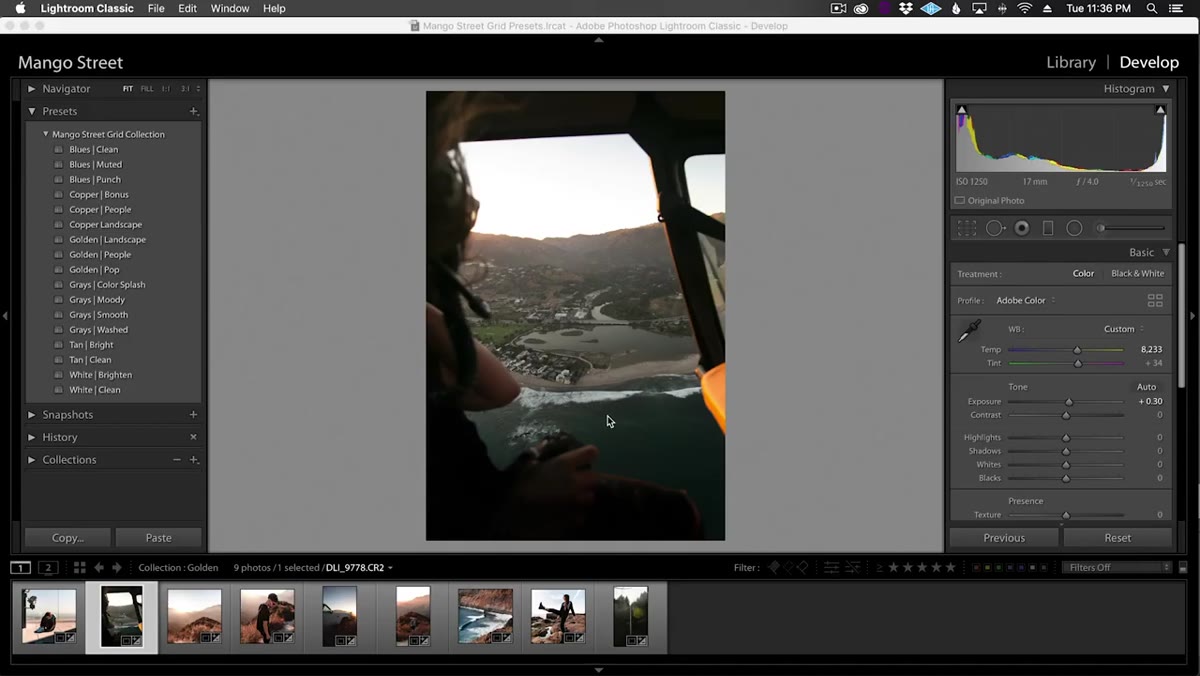Open the File menu

click(x=156, y=8)
